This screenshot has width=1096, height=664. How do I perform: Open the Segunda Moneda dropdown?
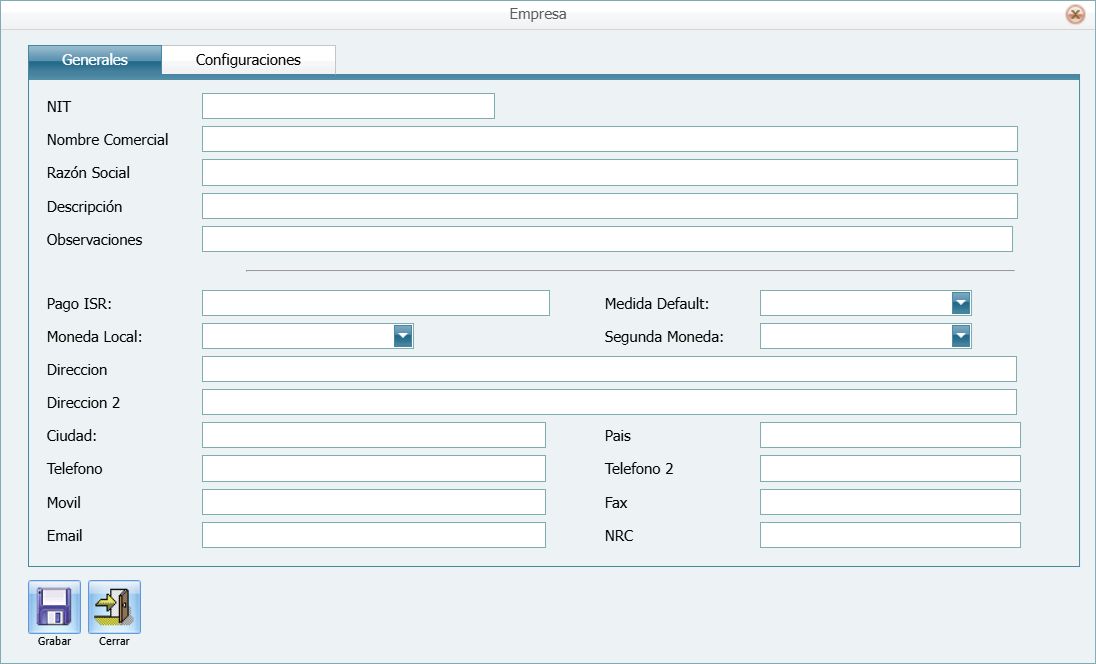pyautogui.click(x=960, y=336)
